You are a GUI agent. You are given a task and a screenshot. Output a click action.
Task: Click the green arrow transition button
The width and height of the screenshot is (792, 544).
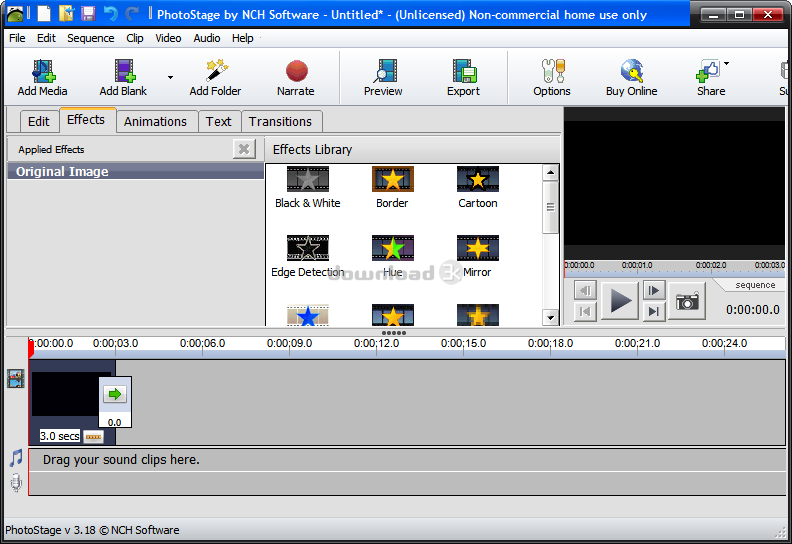pyautogui.click(x=115, y=394)
